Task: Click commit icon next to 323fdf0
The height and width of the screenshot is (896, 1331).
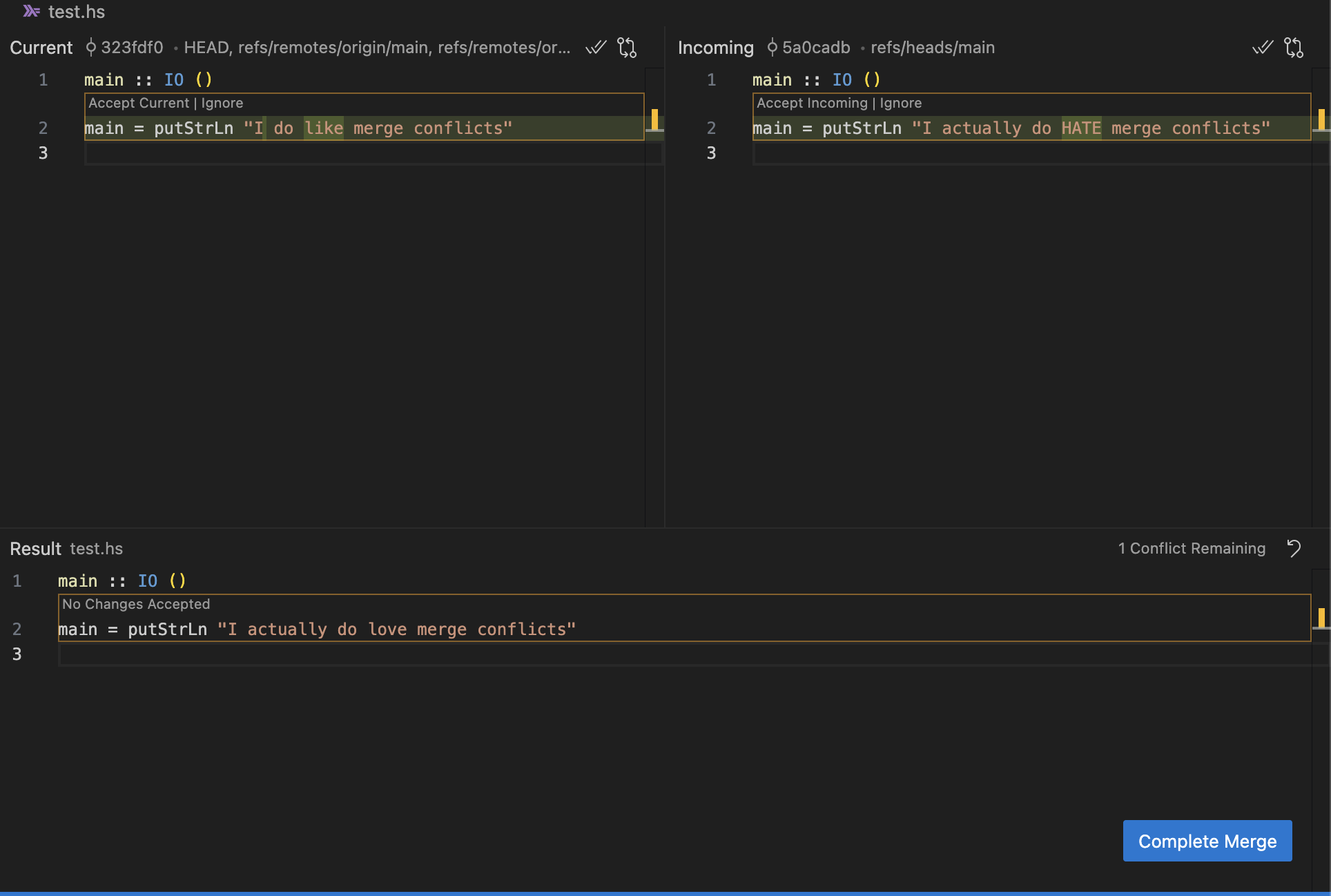Action: click(x=90, y=48)
